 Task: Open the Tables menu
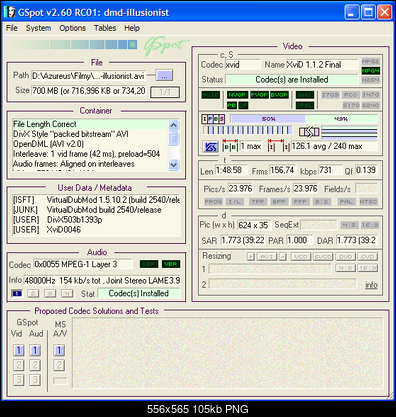point(105,28)
